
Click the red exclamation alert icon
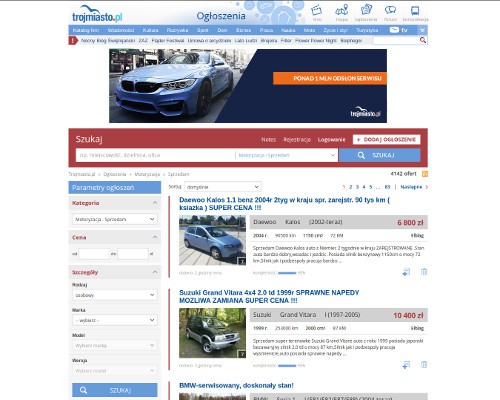(x=73, y=40)
